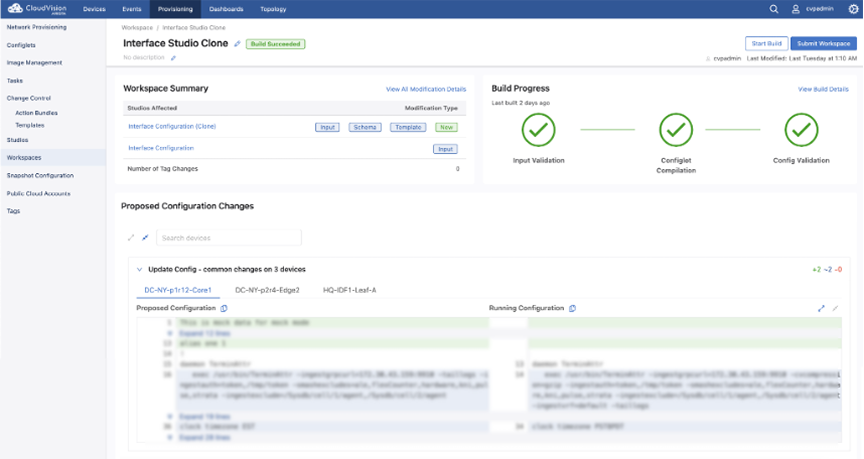Open Templates in sidebar

(x=30, y=126)
